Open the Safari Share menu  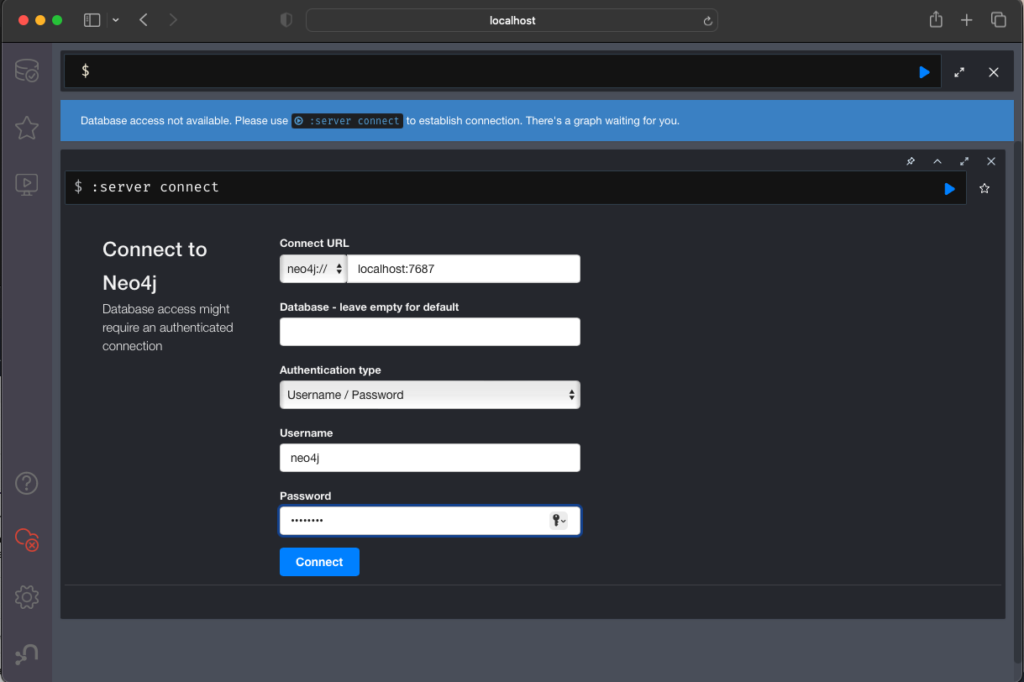[x=936, y=20]
